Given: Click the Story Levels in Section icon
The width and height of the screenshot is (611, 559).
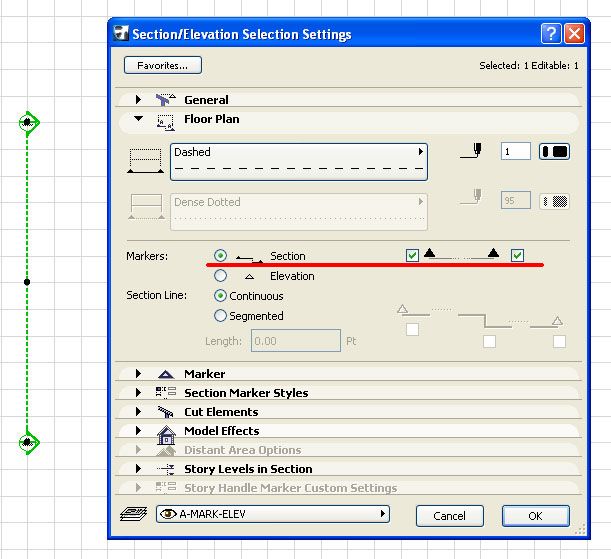Looking at the screenshot, I should coord(166,469).
